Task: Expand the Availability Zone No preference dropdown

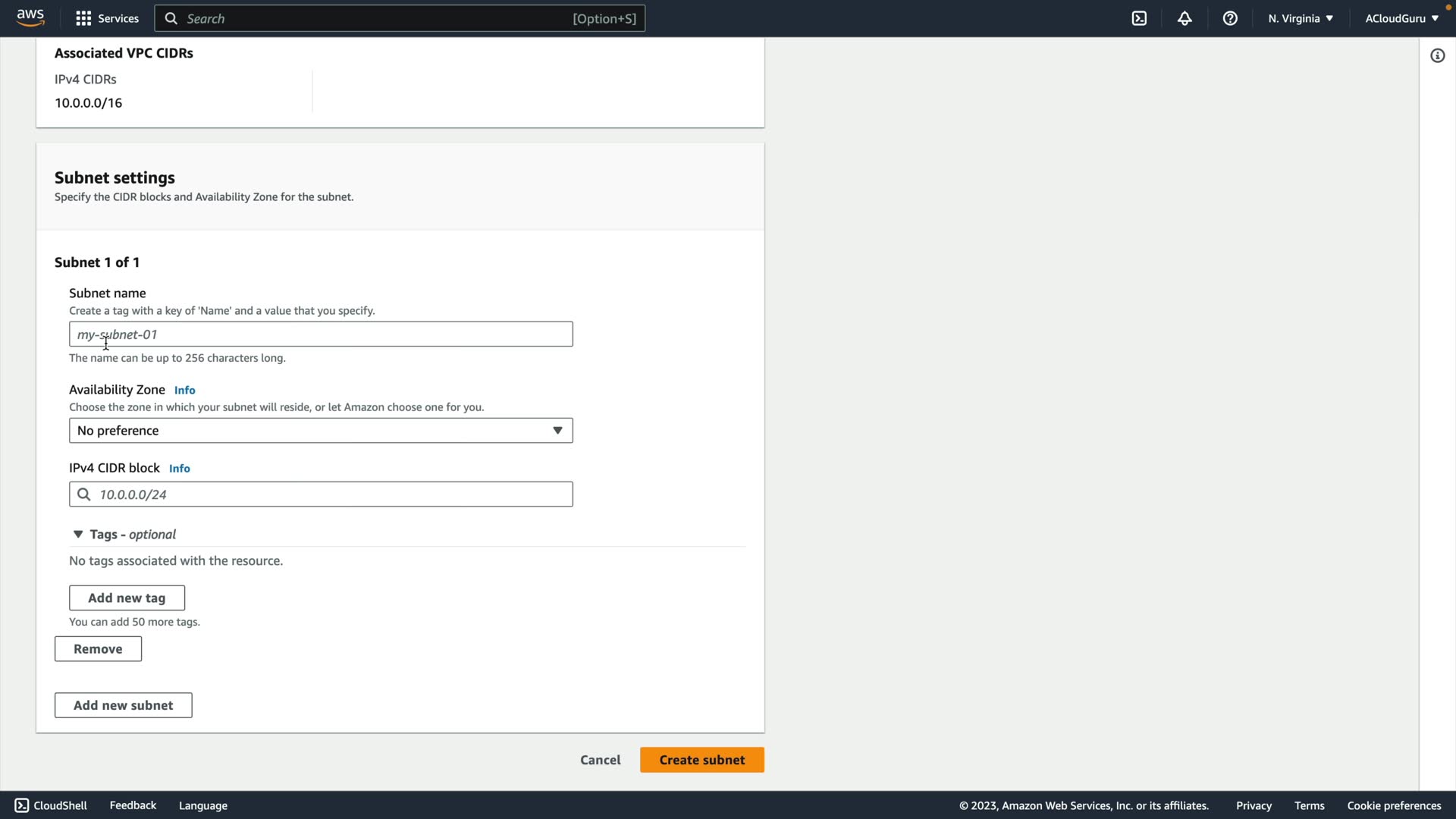Action: coord(321,431)
